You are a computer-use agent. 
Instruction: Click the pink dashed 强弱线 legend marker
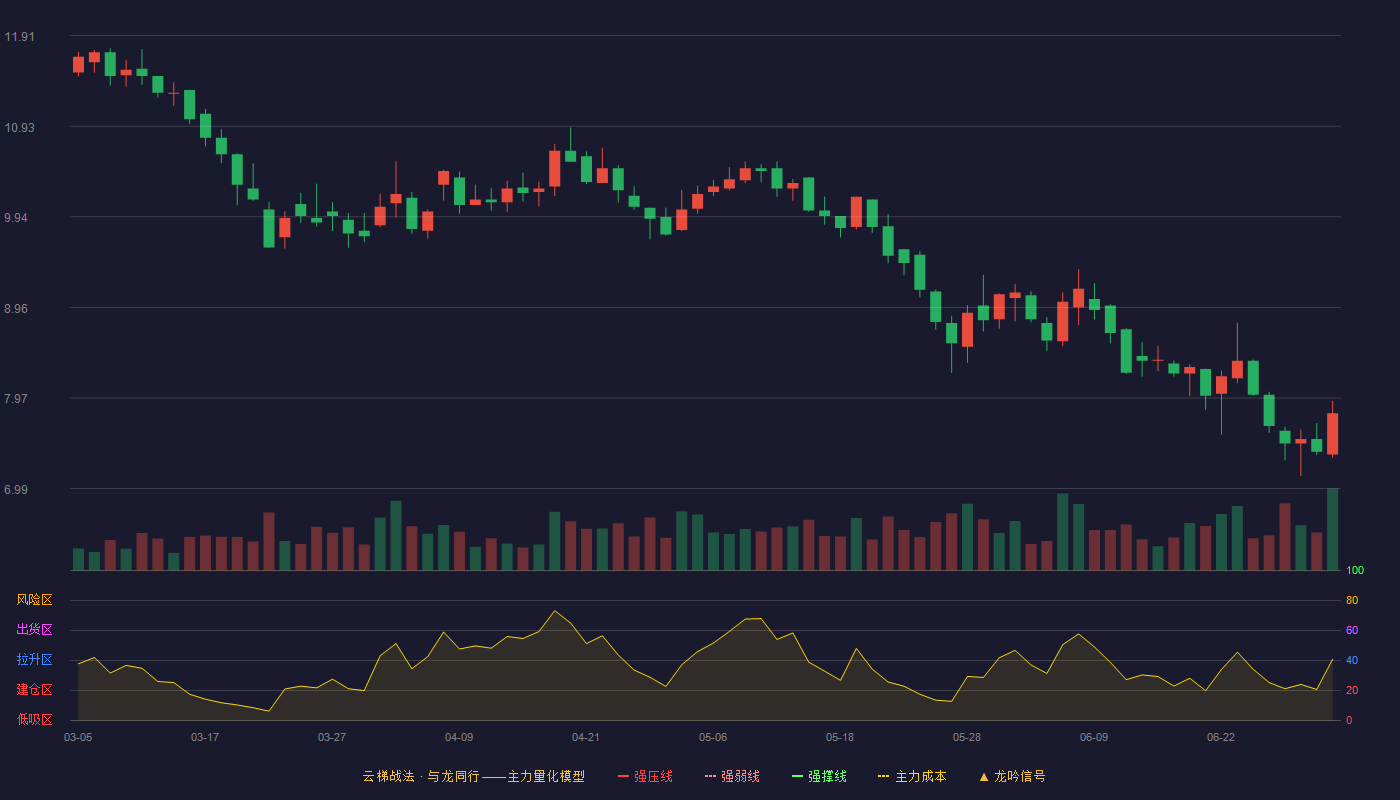pos(711,776)
